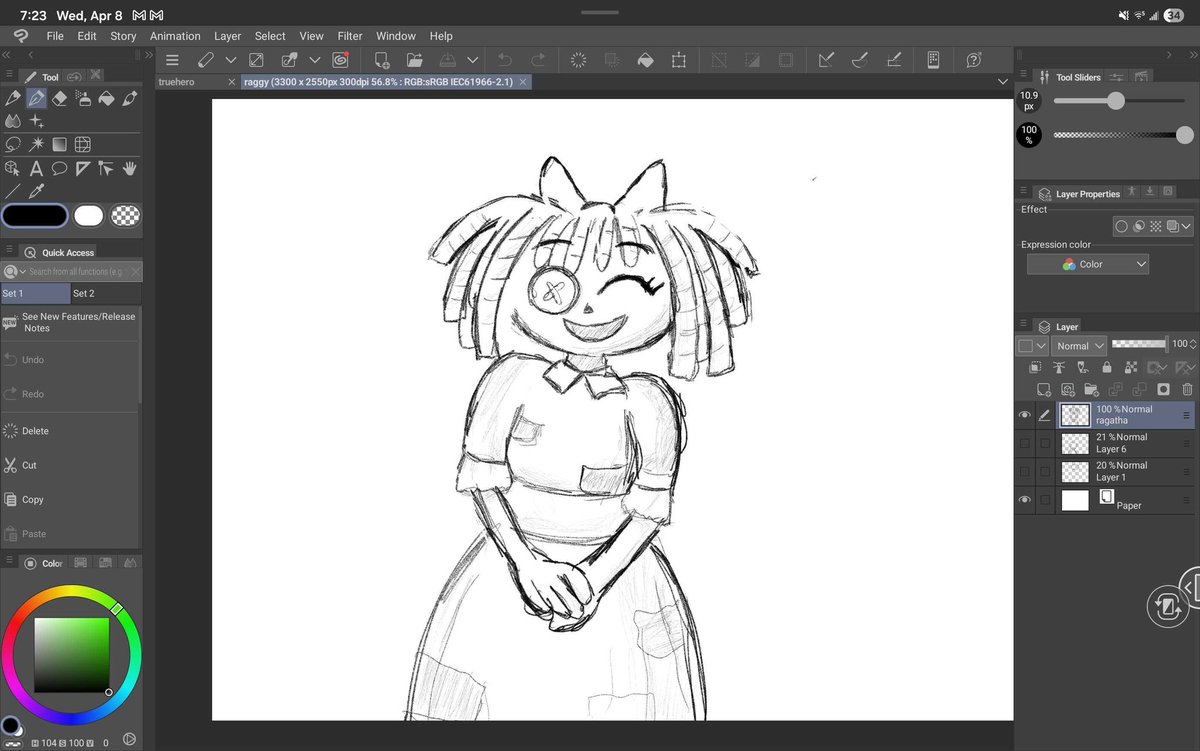Select the black main color swatch

click(x=35, y=216)
